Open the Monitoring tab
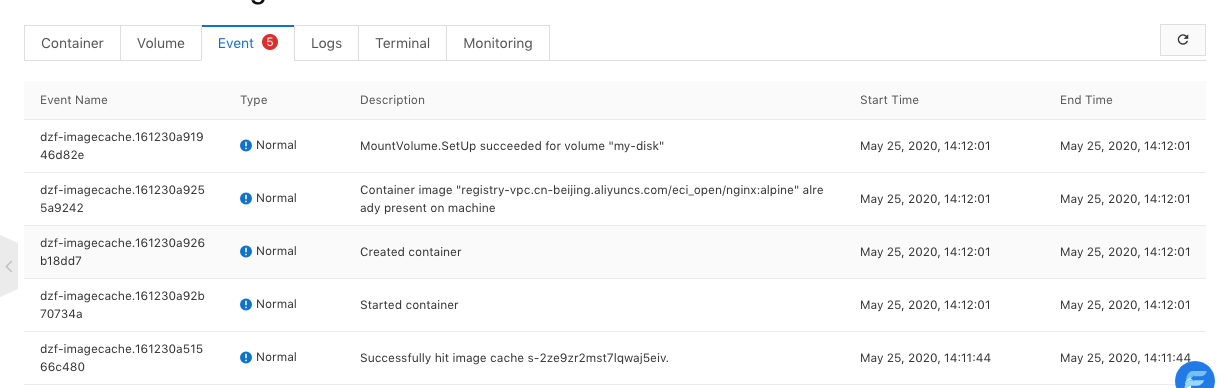The height and width of the screenshot is (388, 1227). [498, 43]
